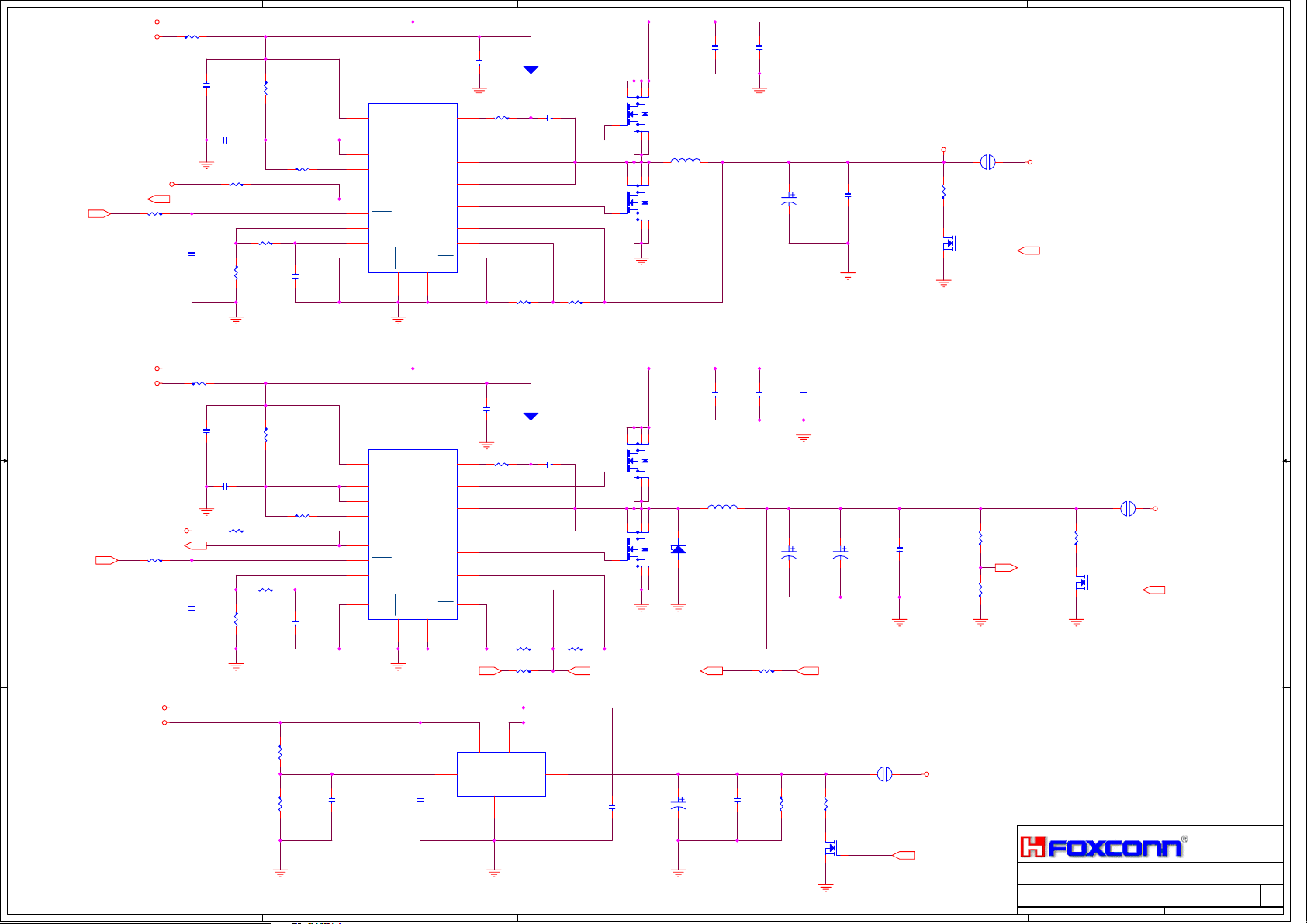Click the jumper symbol on the top circuit output

(x=987, y=162)
